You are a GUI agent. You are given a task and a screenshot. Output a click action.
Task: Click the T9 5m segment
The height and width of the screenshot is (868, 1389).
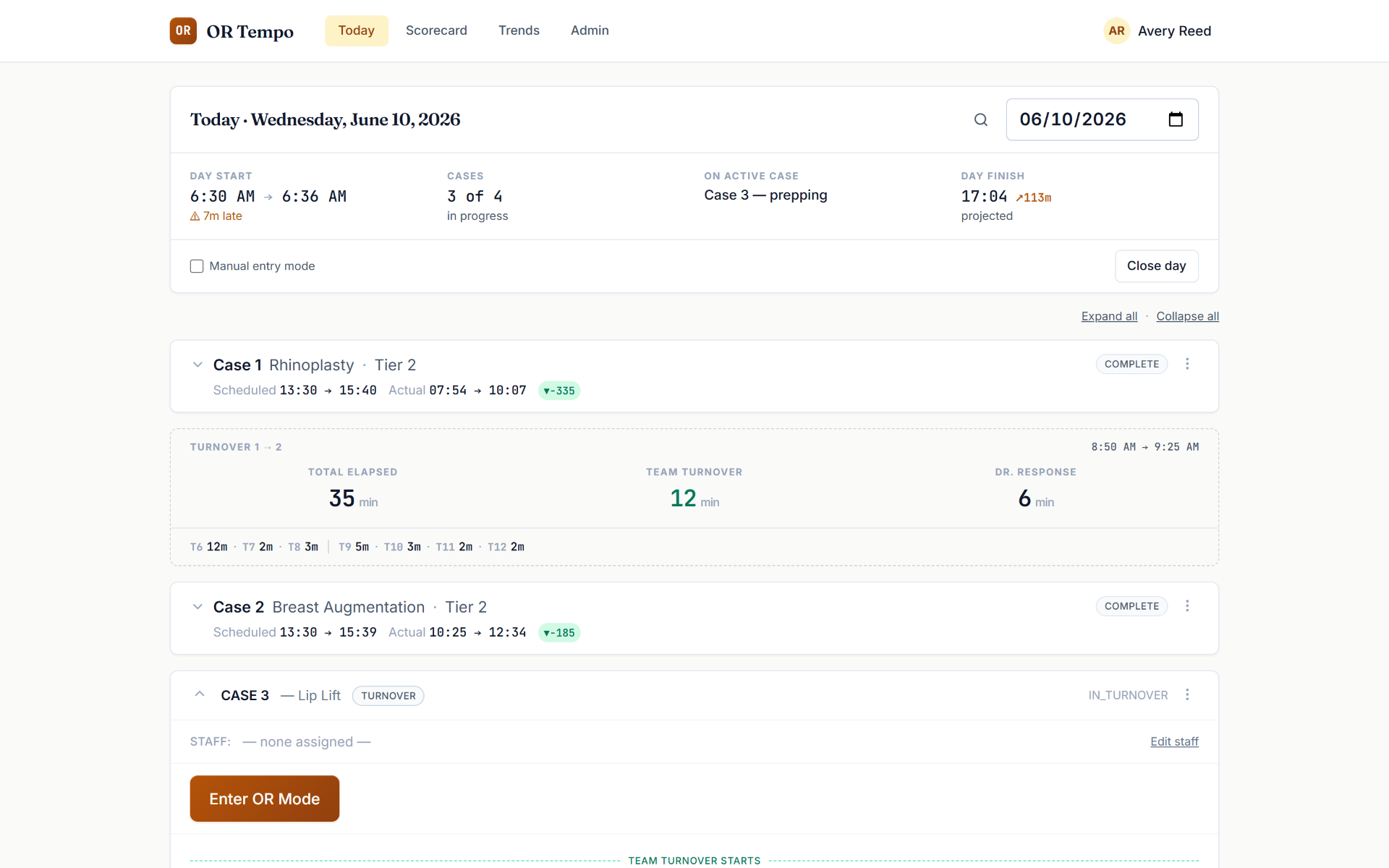pos(354,547)
